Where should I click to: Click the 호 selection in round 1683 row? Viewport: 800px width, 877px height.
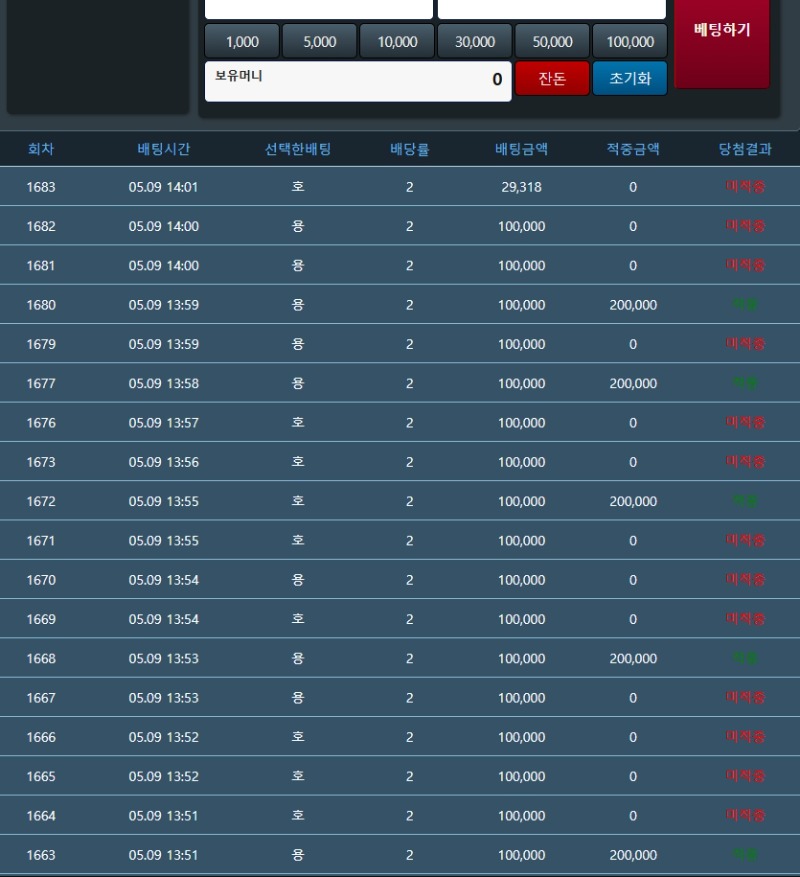point(298,186)
